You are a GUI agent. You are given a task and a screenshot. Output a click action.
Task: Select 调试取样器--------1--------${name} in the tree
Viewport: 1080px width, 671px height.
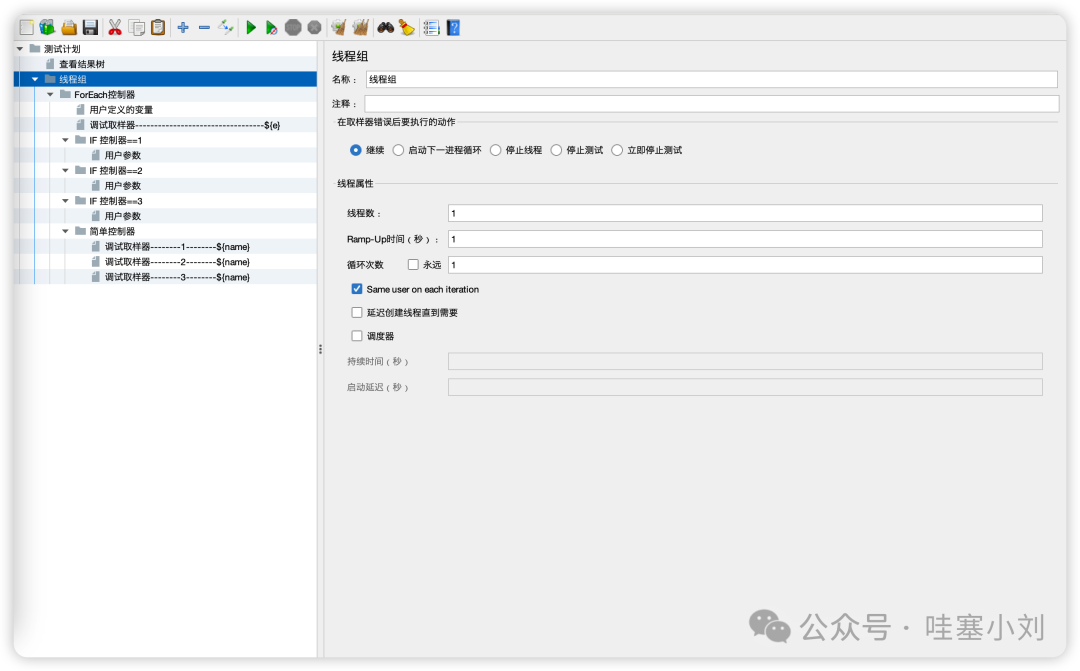point(177,247)
